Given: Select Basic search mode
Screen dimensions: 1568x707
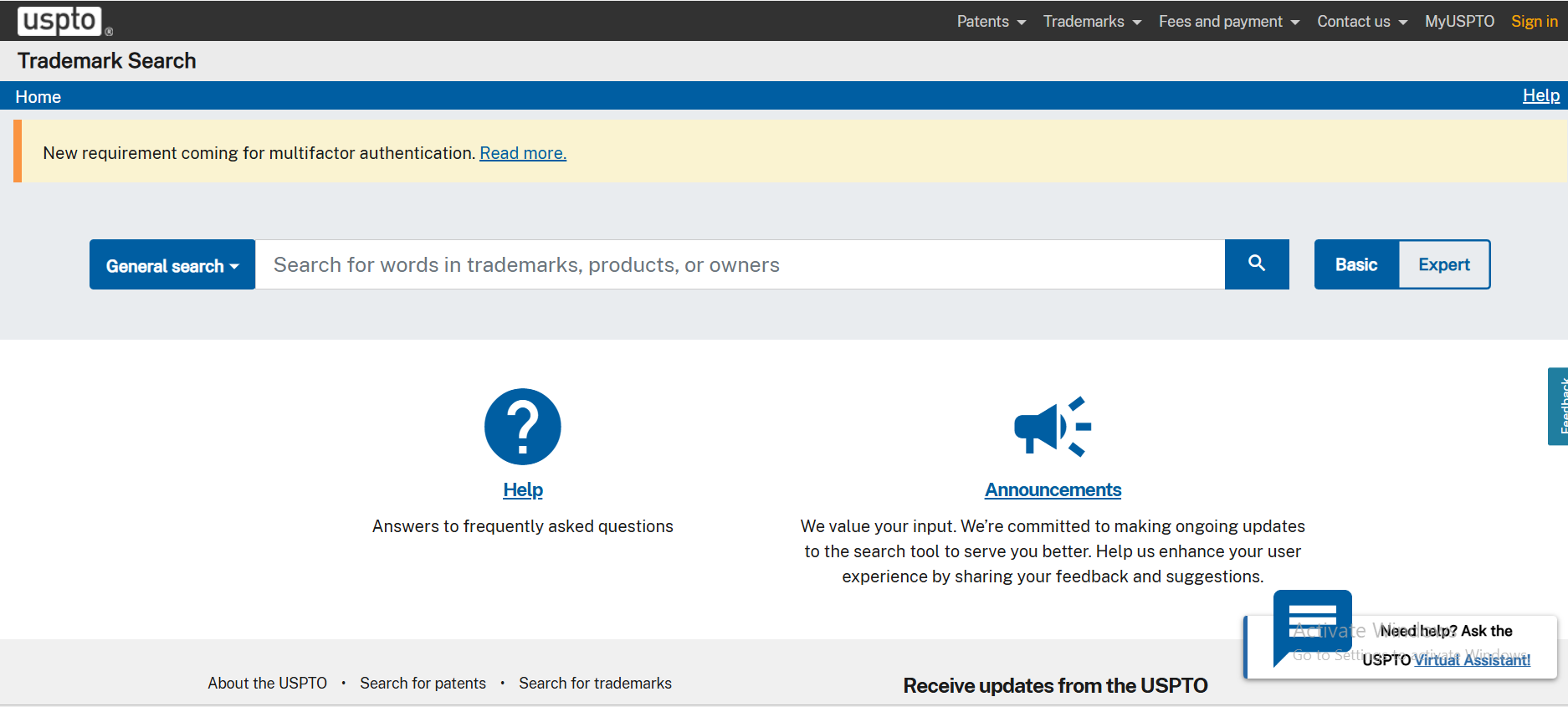Looking at the screenshot, I should [x=1356, y=264].
